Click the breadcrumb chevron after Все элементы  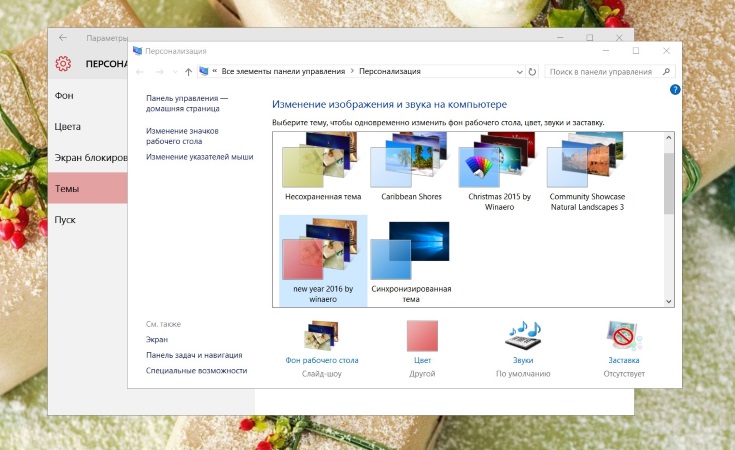[x=352, y=71]
